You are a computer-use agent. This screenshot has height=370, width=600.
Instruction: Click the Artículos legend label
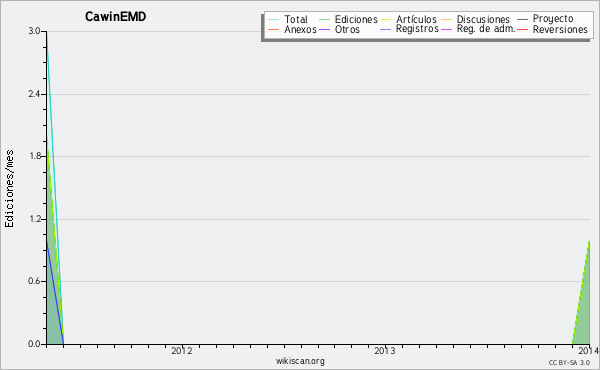[416, 19]
